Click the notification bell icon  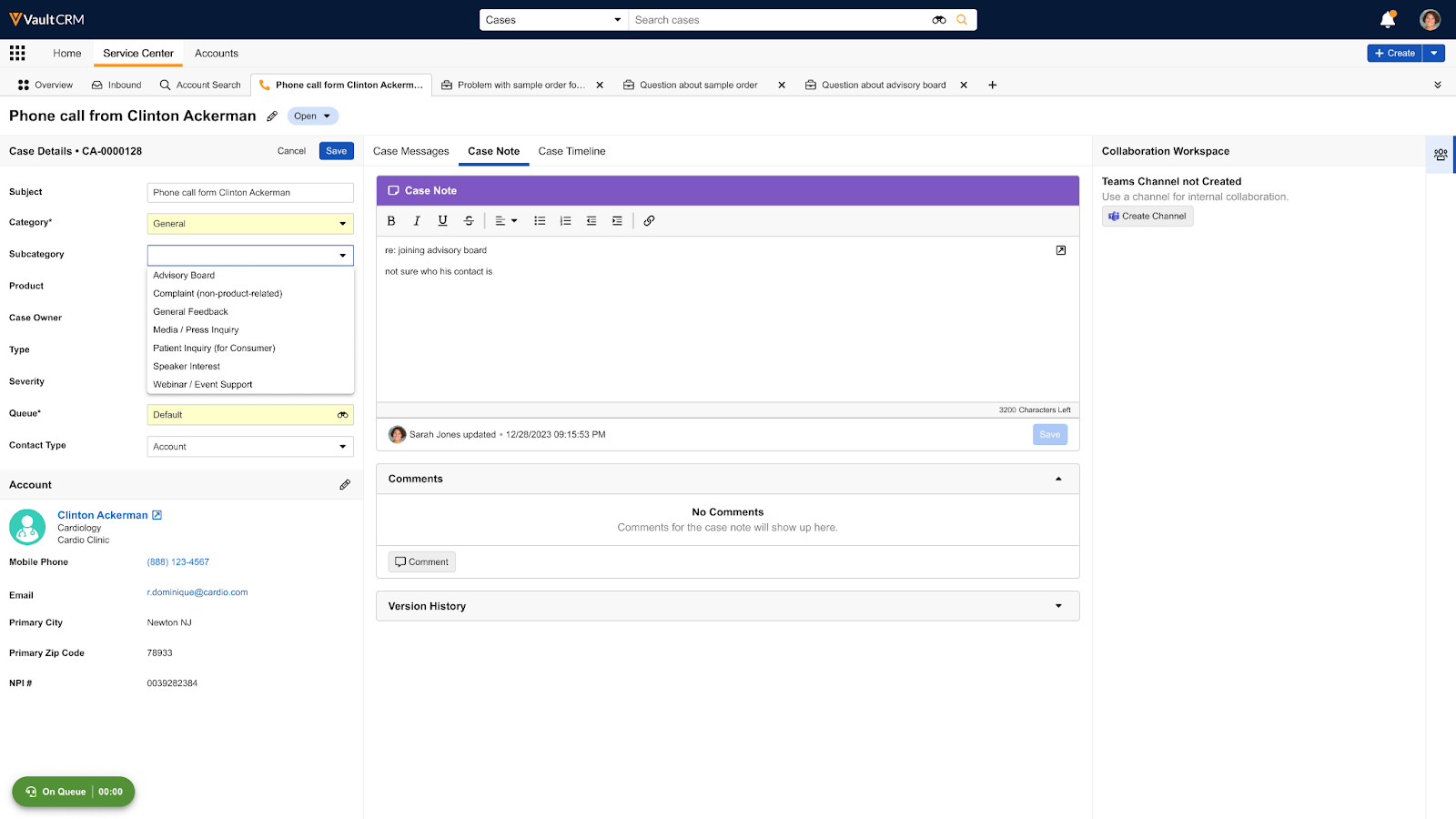click(x=1387, y=20)
